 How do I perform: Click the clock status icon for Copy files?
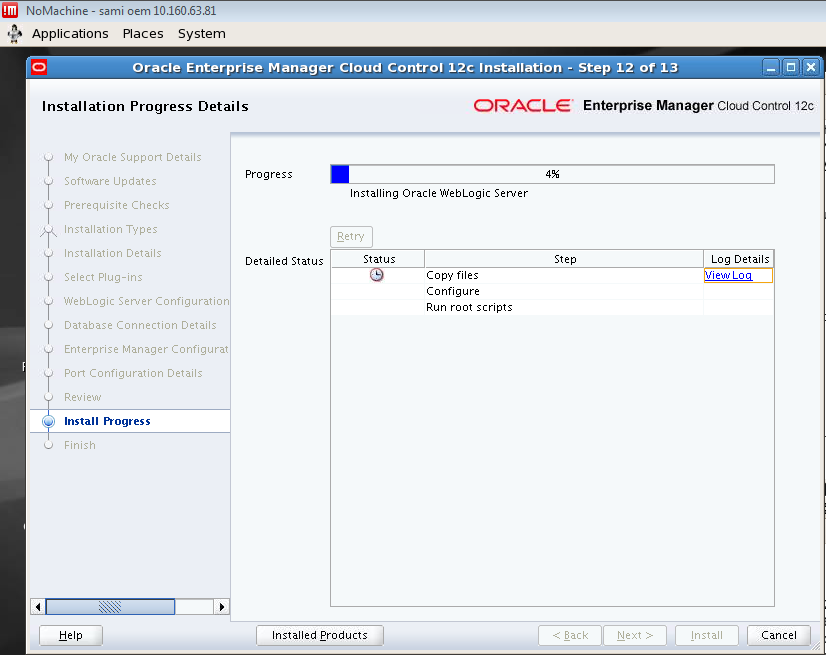click(377, 275)
